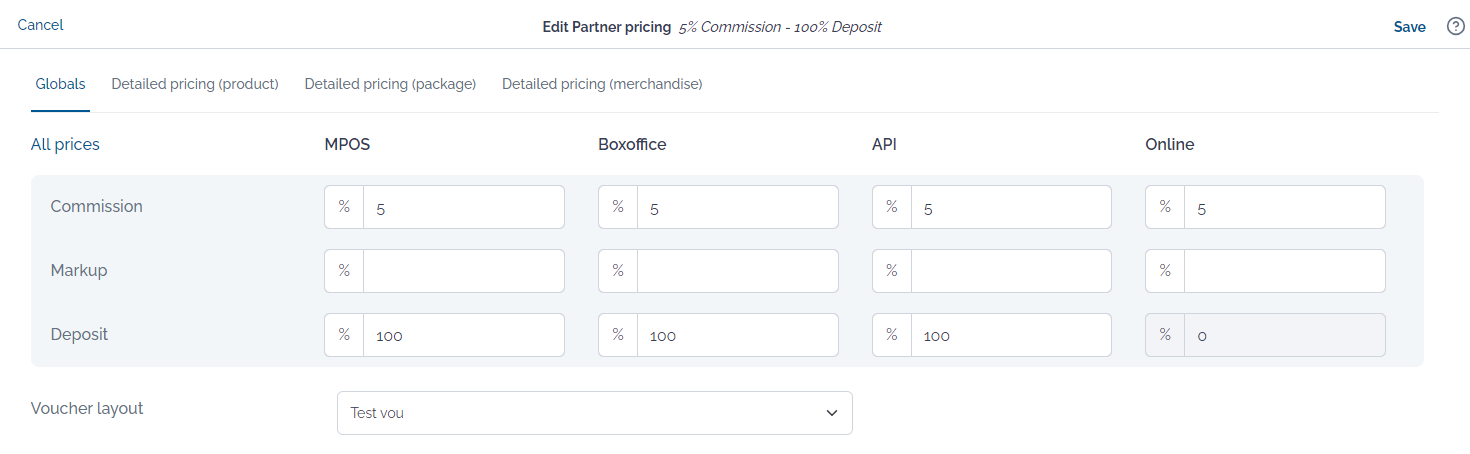Image resolution: width=1470 pixels, height=454 pixels.
Task: Click the percent symbol in API Deposit
Action: pyautogui.click(x=892, y=335)
